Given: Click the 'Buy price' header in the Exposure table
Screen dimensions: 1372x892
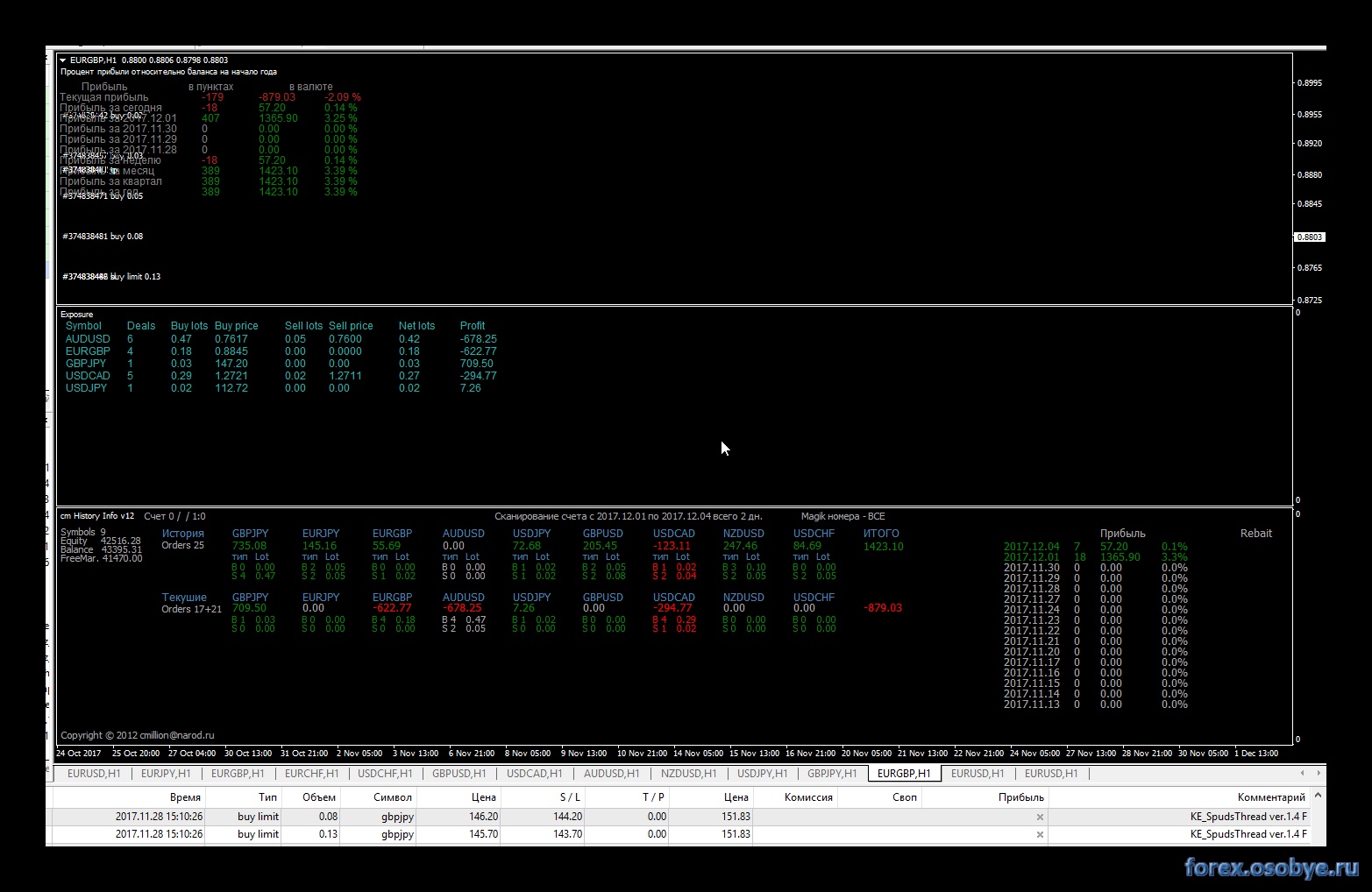Looking at the screenshot, I should pyautogui.click(x=237, y=326).
